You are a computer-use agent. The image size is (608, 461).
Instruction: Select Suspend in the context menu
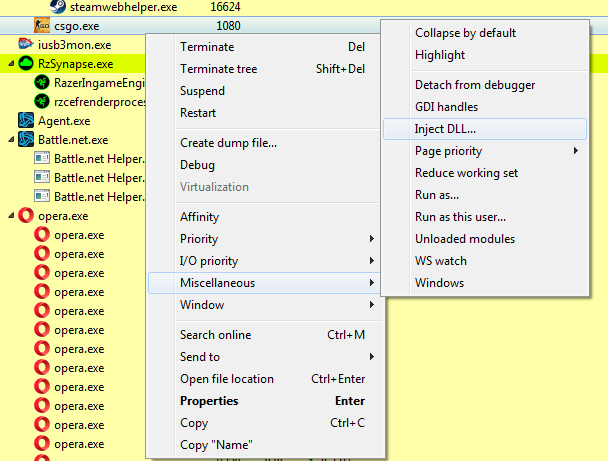pos(264,91)
